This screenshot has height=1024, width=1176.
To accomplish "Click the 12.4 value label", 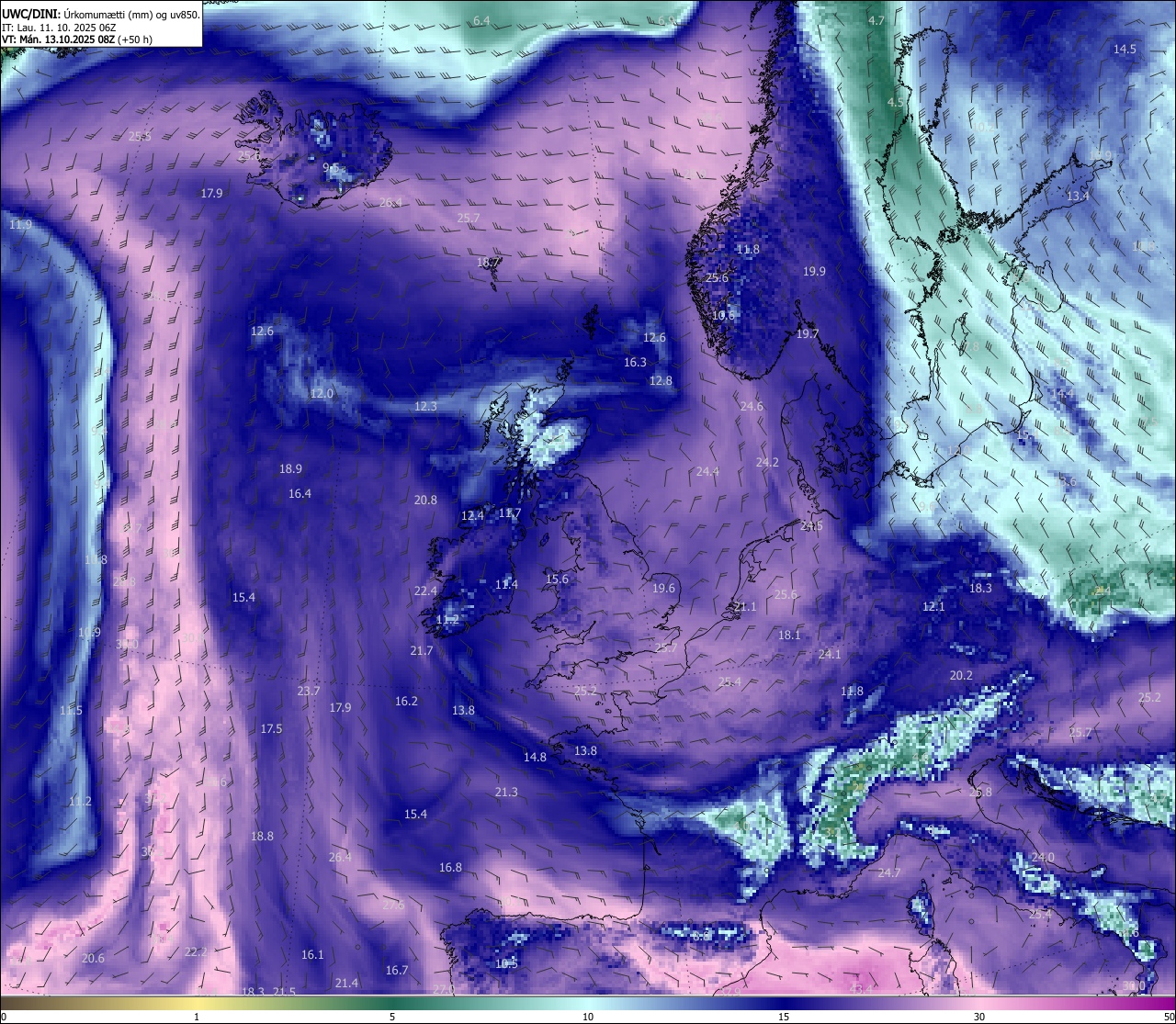I will (x=472, y=515).
